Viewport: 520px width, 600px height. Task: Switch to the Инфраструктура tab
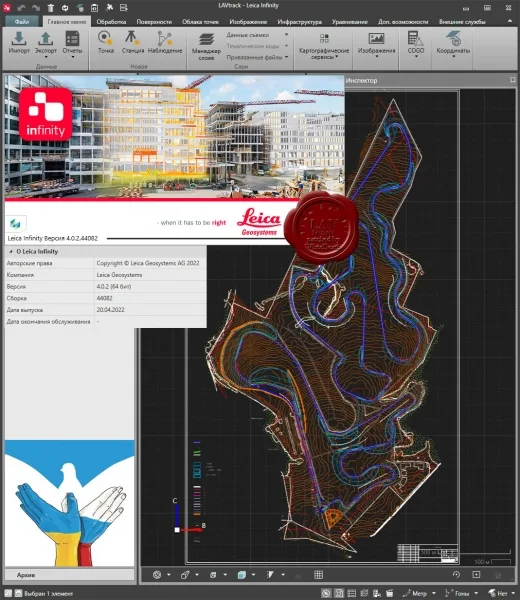tap(300, 22)
